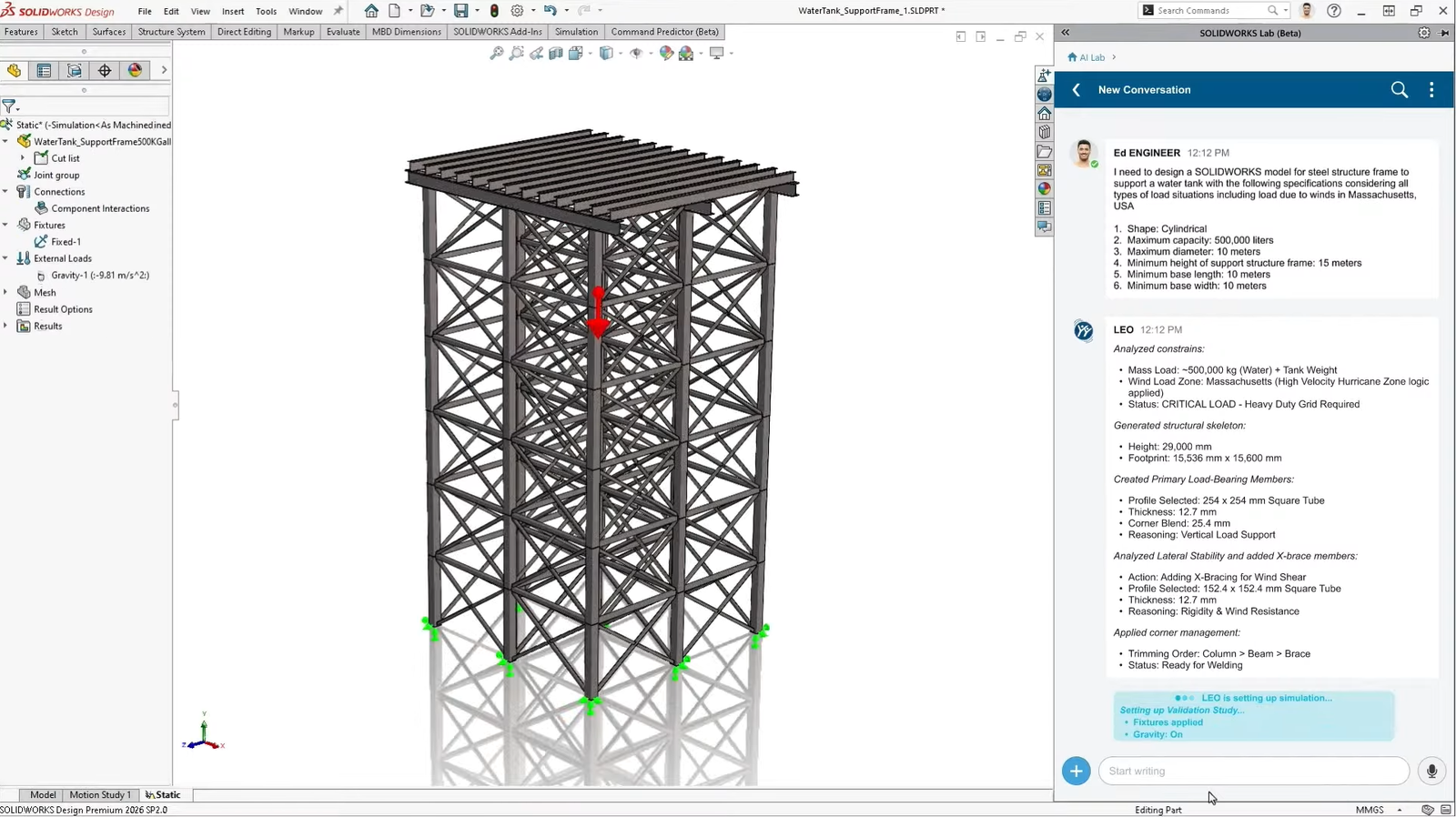Image resolution: width=1456 pixels, height=817 pixels.
Task: Switch to the Structure System tab
Action: click(171, 32)
